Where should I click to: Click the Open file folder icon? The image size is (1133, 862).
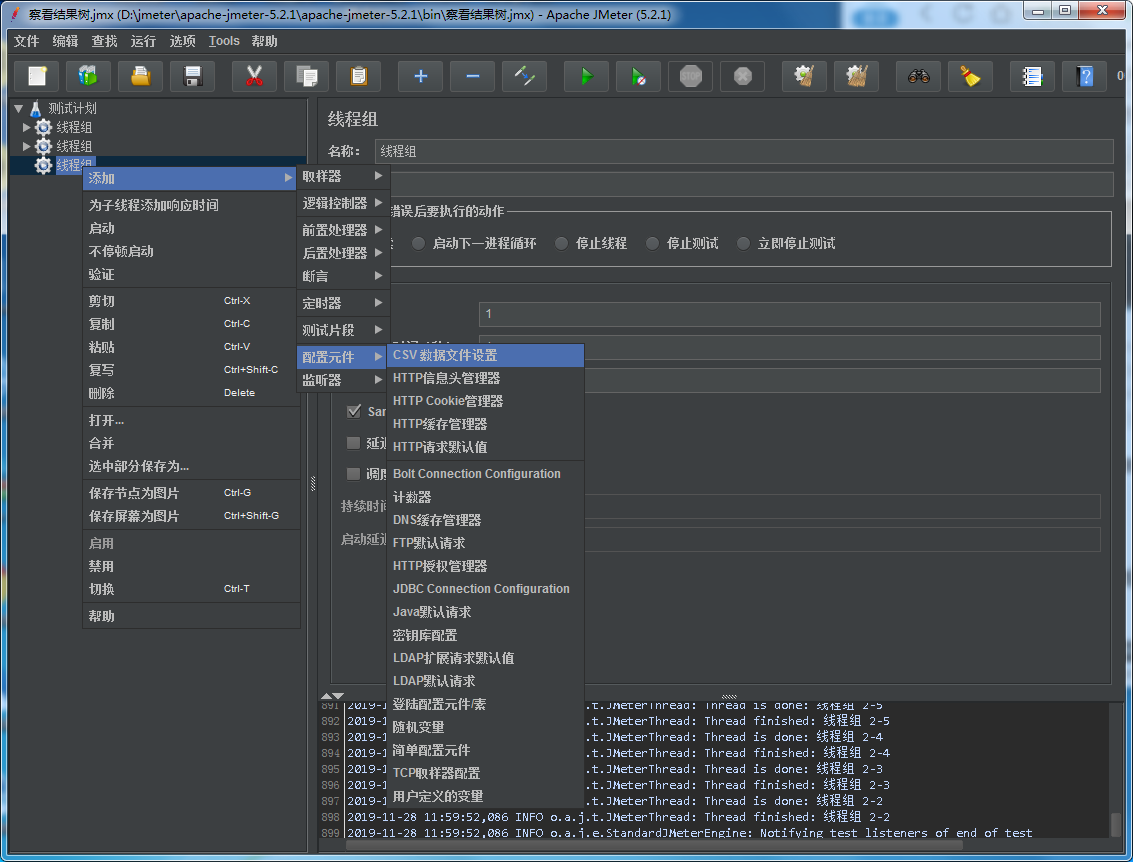click(x=140, y=76)
